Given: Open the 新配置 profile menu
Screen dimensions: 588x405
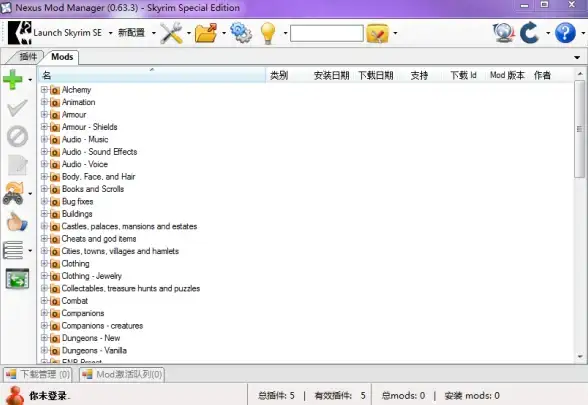Looking at the screenshot, I should 132,33.
